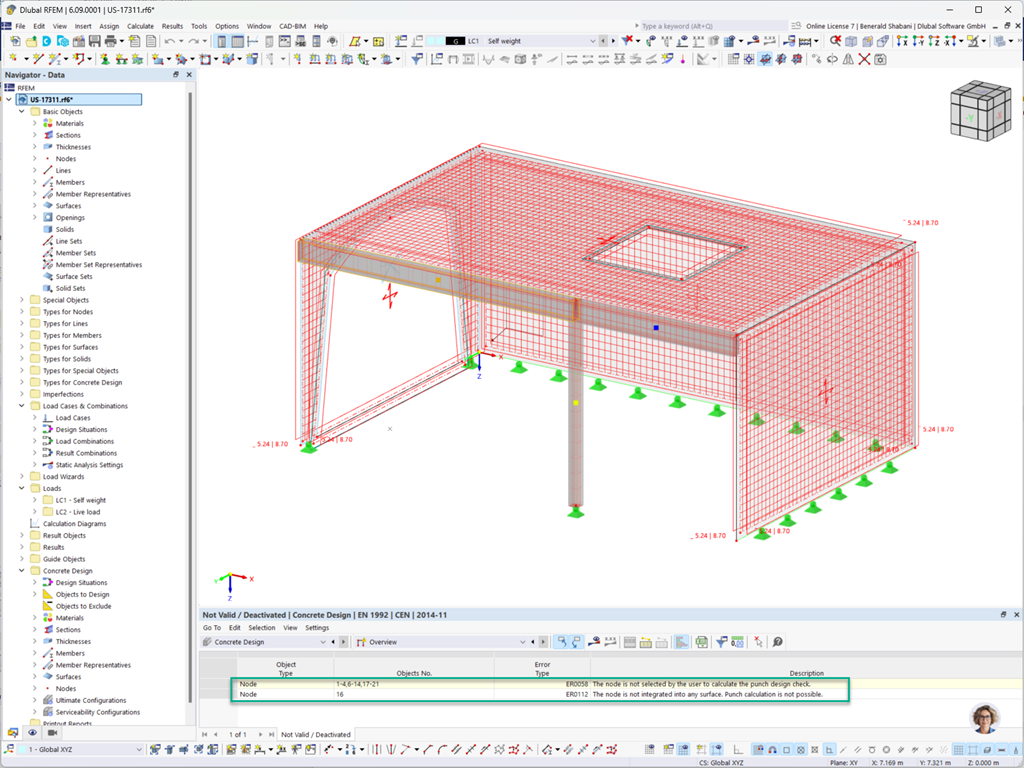
Task: Click the view in -Y direction icon
Action: 918,41
